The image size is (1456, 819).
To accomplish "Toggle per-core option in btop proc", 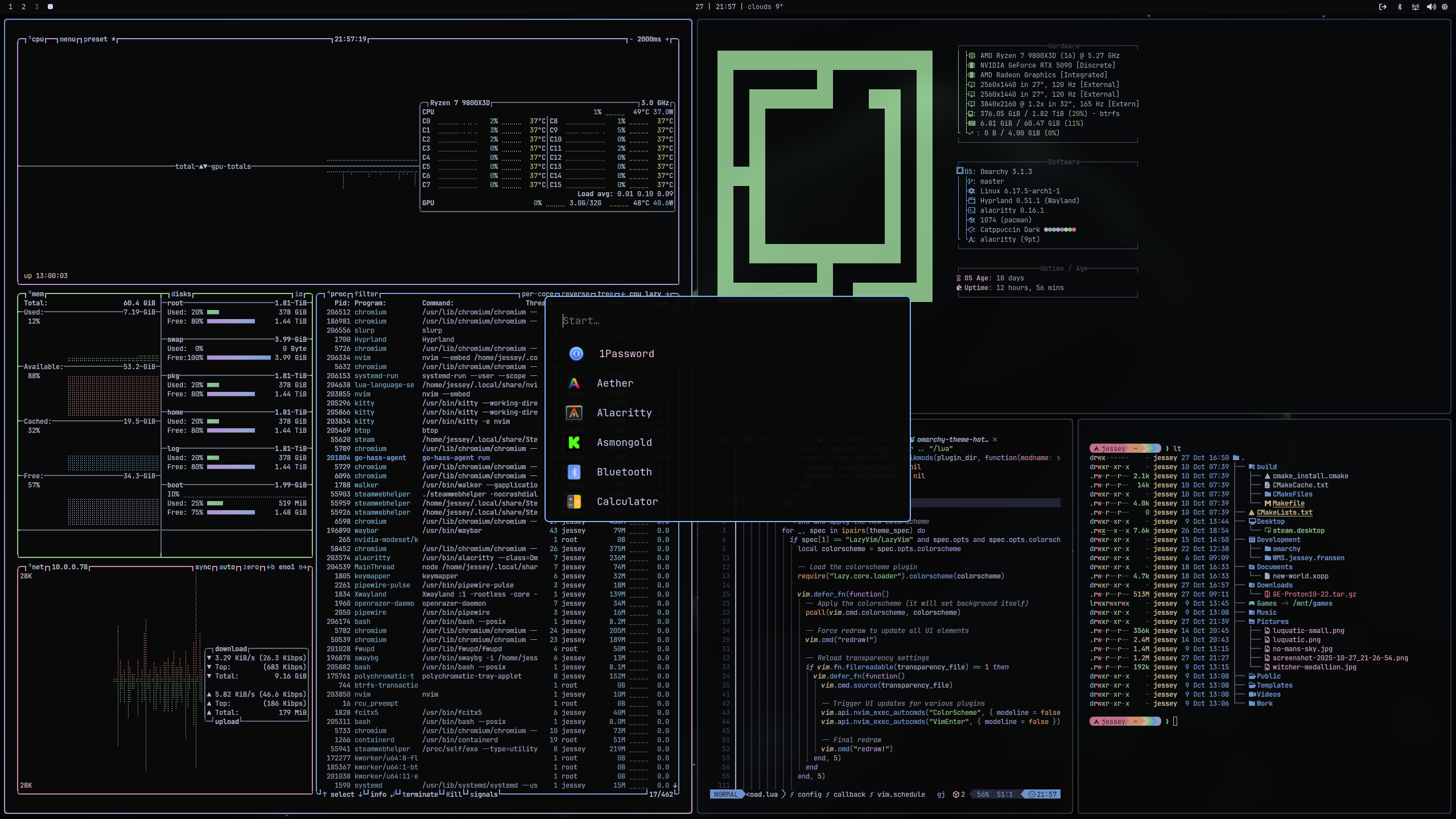I will click(x=538, y=294).
